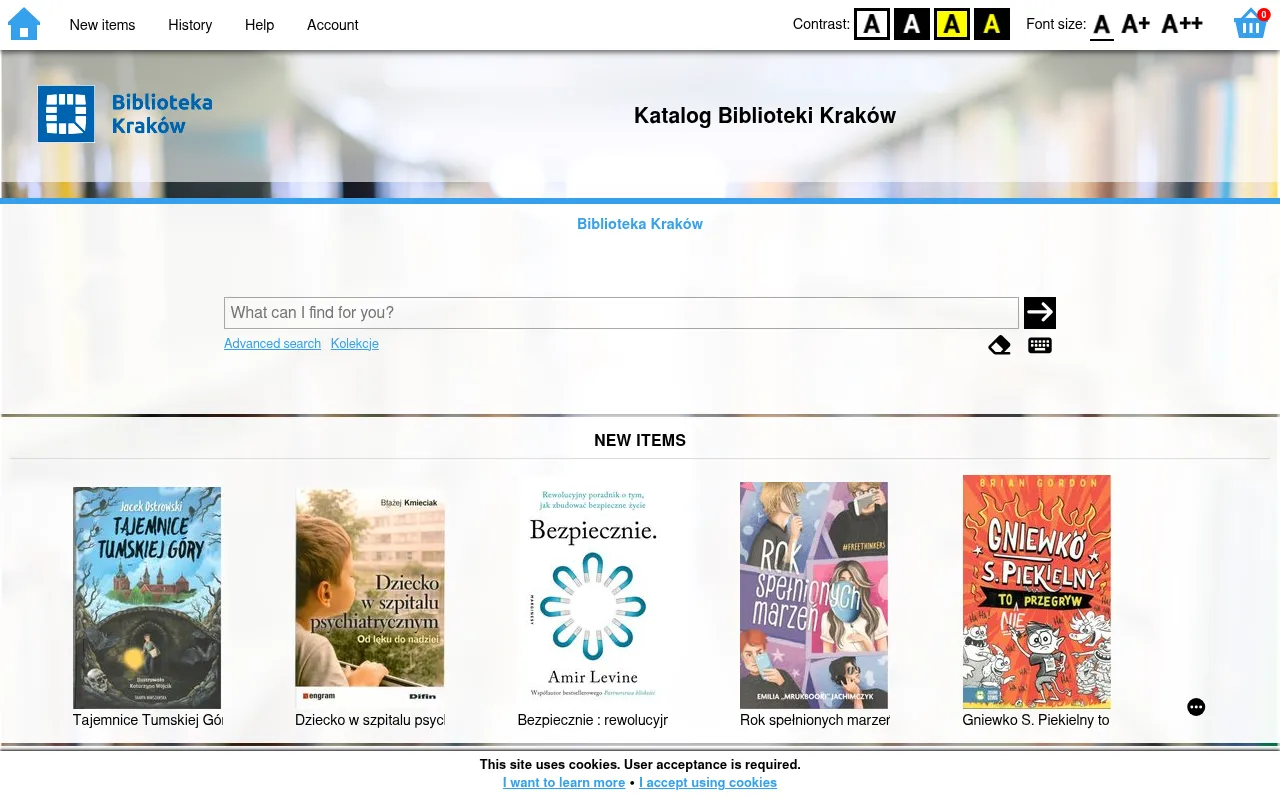This screenshot has height=800, width=1280.
Task: Click the NEW ITEMS heading
Action: tap(640, 440)
